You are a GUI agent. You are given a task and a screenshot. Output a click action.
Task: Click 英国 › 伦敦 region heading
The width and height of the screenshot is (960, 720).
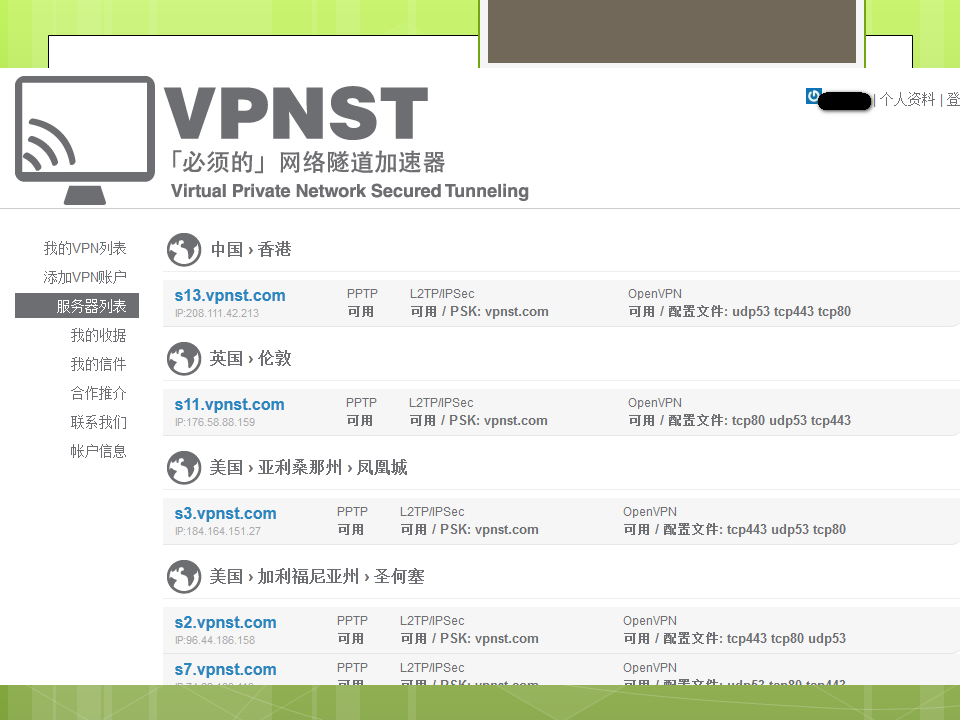tap(250, 358)
